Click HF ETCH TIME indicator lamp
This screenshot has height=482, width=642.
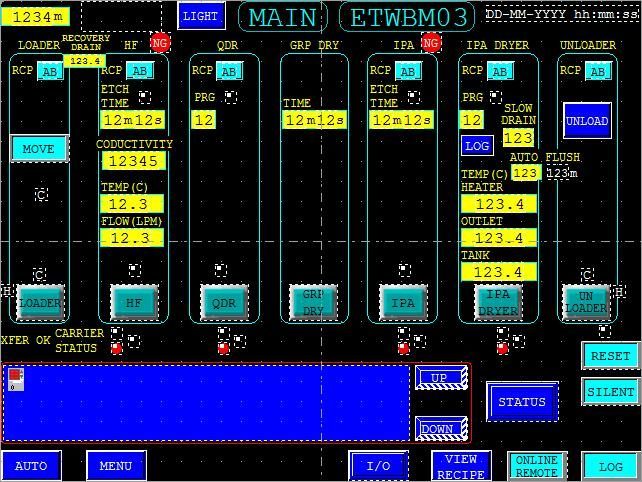tap(145, 97)
